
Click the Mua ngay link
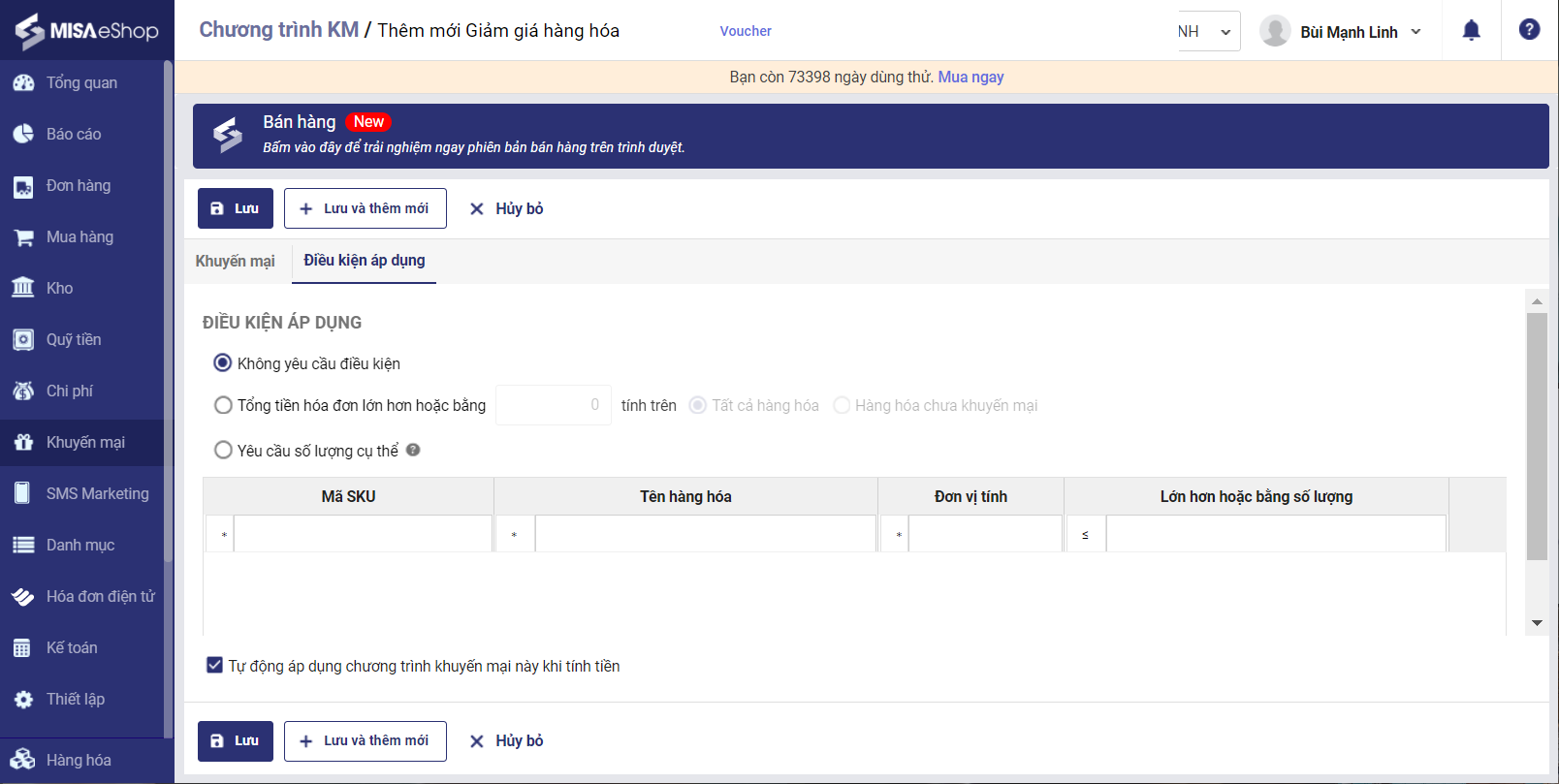(x=970, y=78)
